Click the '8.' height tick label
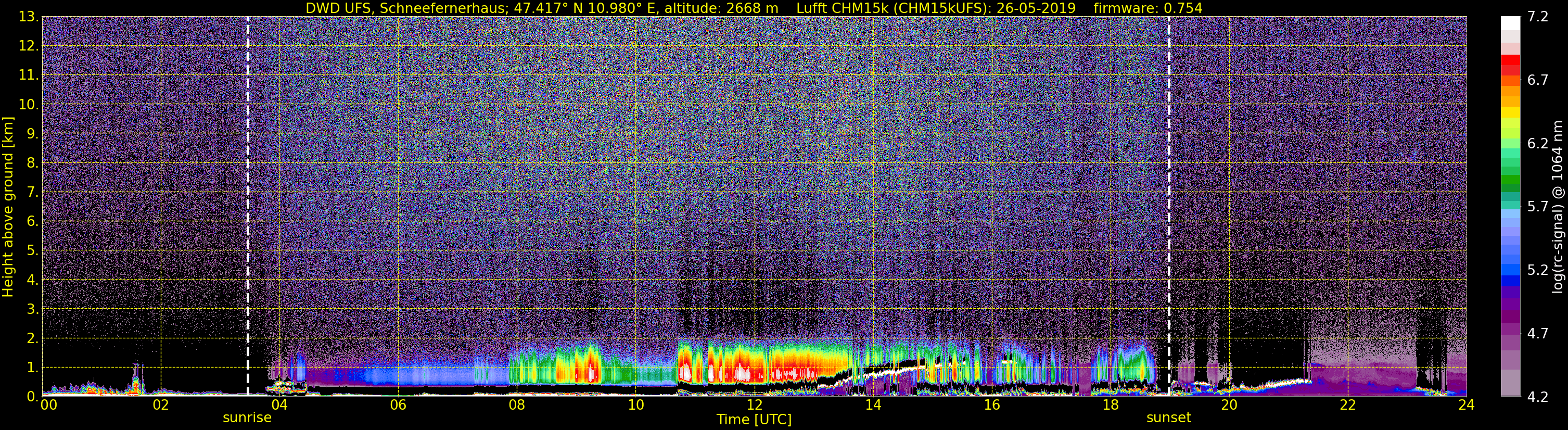1568x430 pixels. click(x=32, y=163)
